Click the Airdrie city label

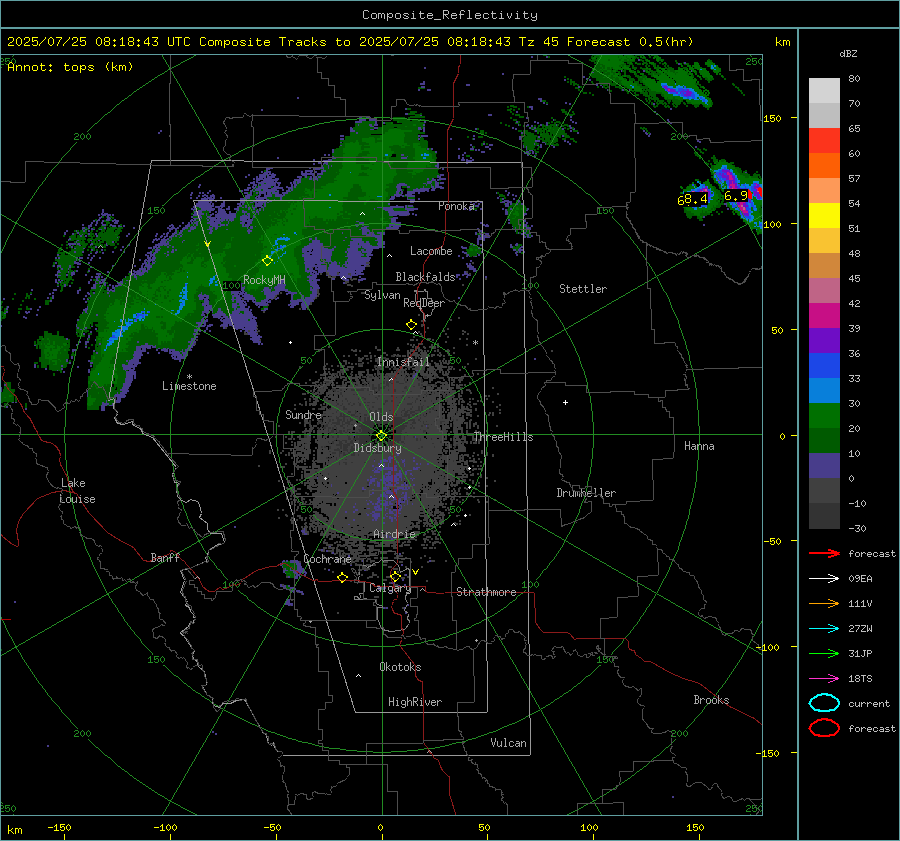(394, 534)
